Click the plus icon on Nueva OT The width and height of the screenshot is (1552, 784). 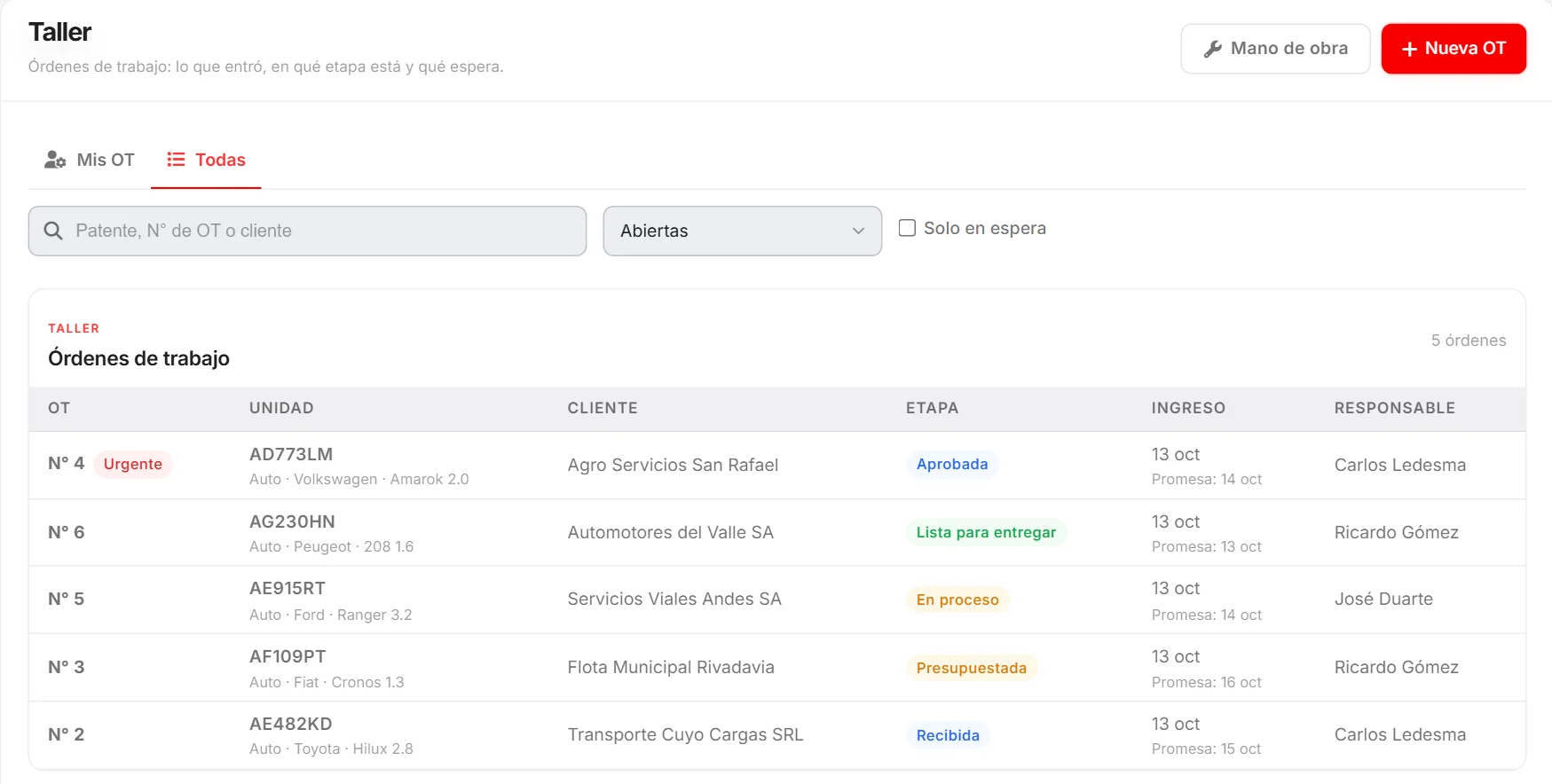(1409, 49)
